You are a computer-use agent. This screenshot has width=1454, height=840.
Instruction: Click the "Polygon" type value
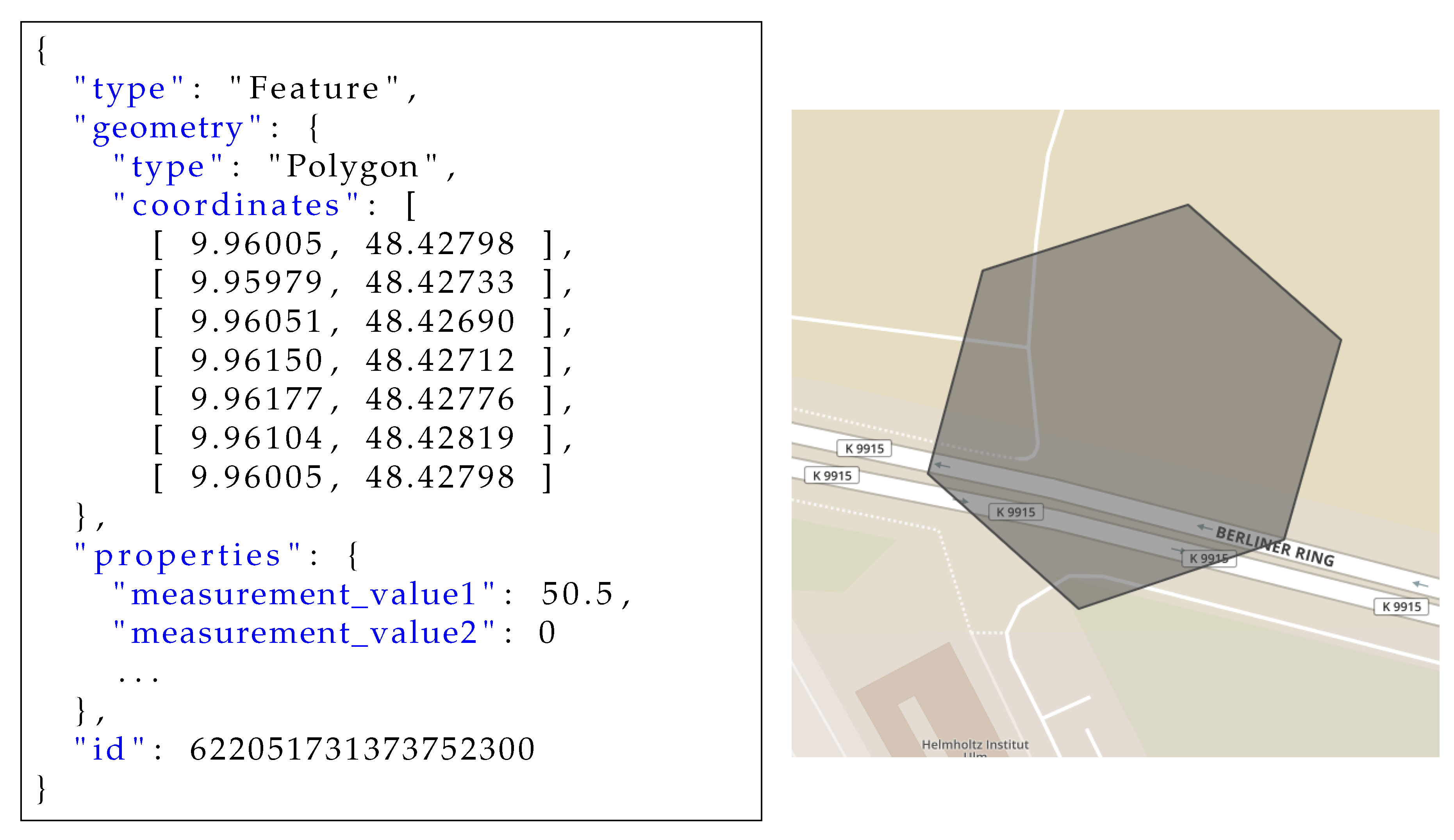353,166
